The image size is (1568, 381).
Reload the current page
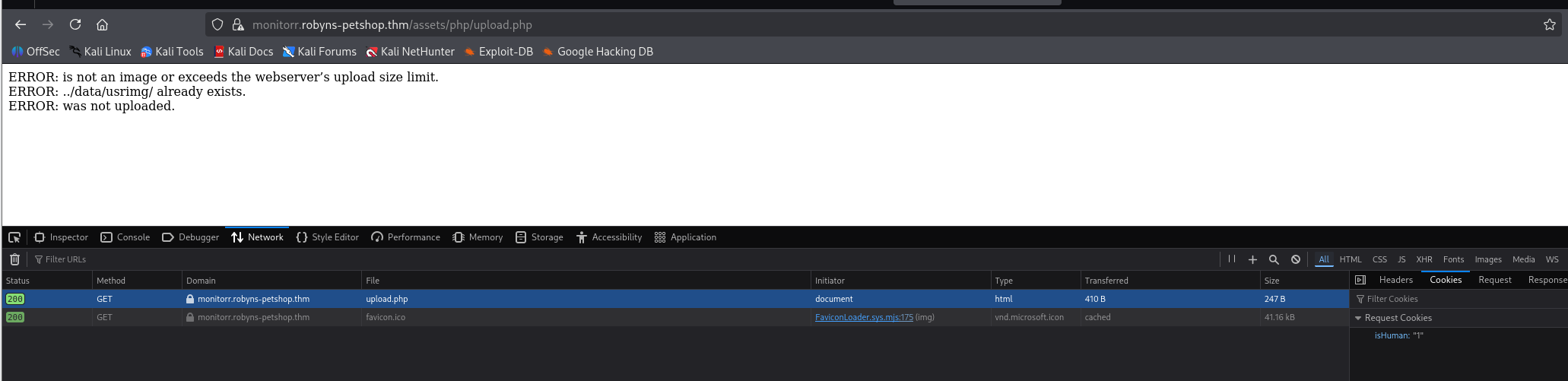(75, 24)
